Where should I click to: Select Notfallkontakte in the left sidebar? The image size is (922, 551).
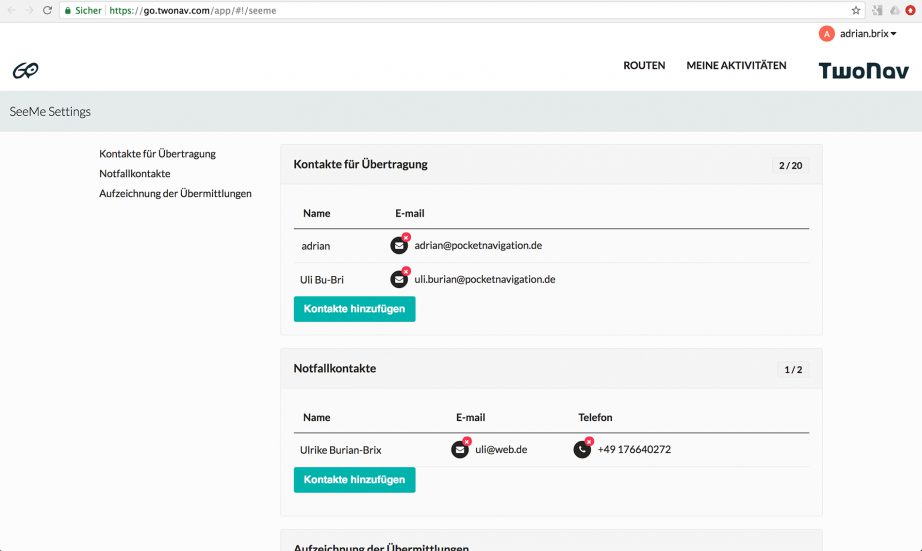pyautogui.click(x=135, y=174)
